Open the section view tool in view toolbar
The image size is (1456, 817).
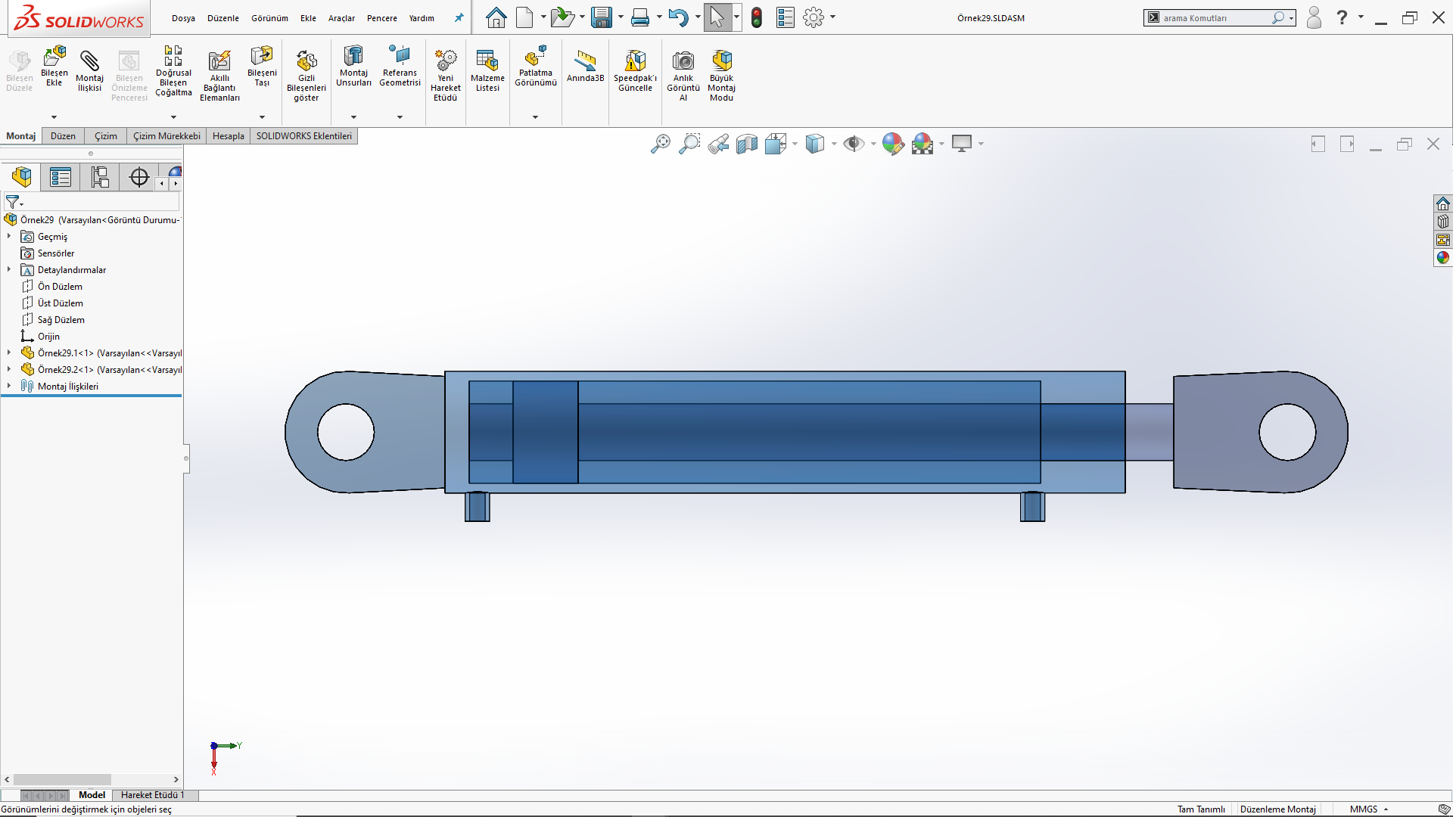pyautogui.click(x=746, y=144)
